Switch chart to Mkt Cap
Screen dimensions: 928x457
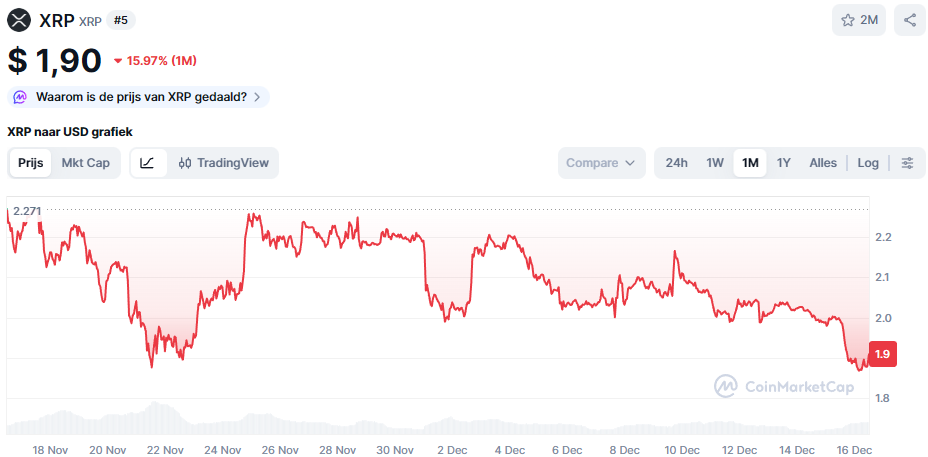(86, 163)
